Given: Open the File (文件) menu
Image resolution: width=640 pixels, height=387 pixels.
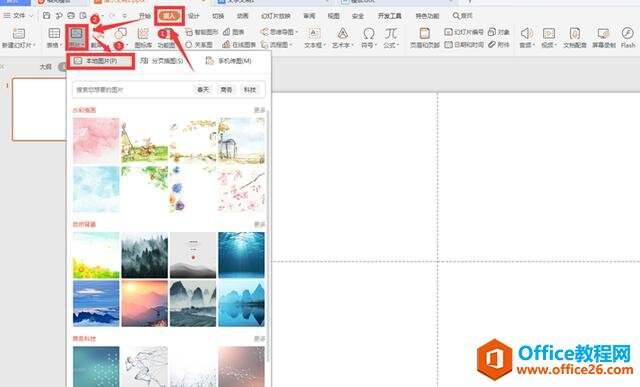Looking at the screenshot, I should coord(18,16).
